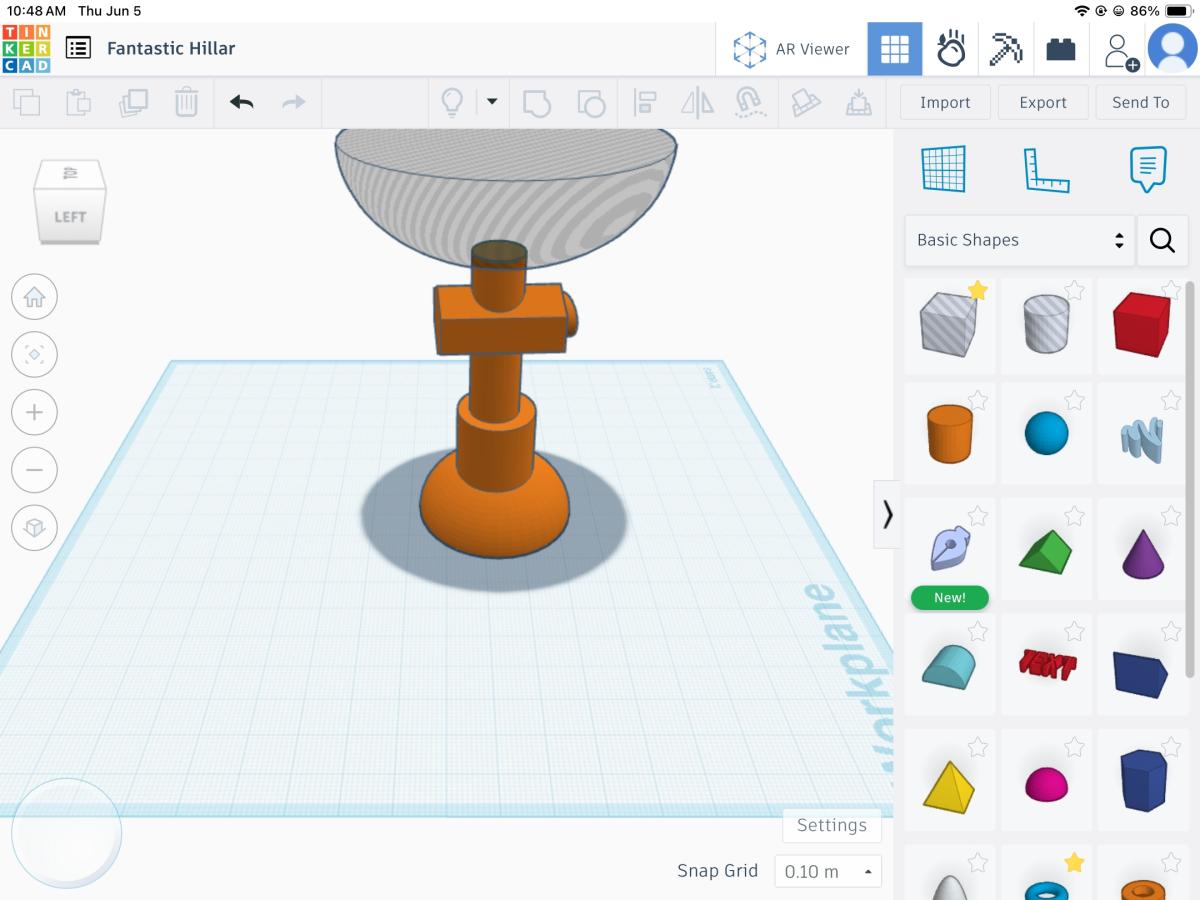Select the Ruler tool

pyautogui.click(x=1046, y=169)
